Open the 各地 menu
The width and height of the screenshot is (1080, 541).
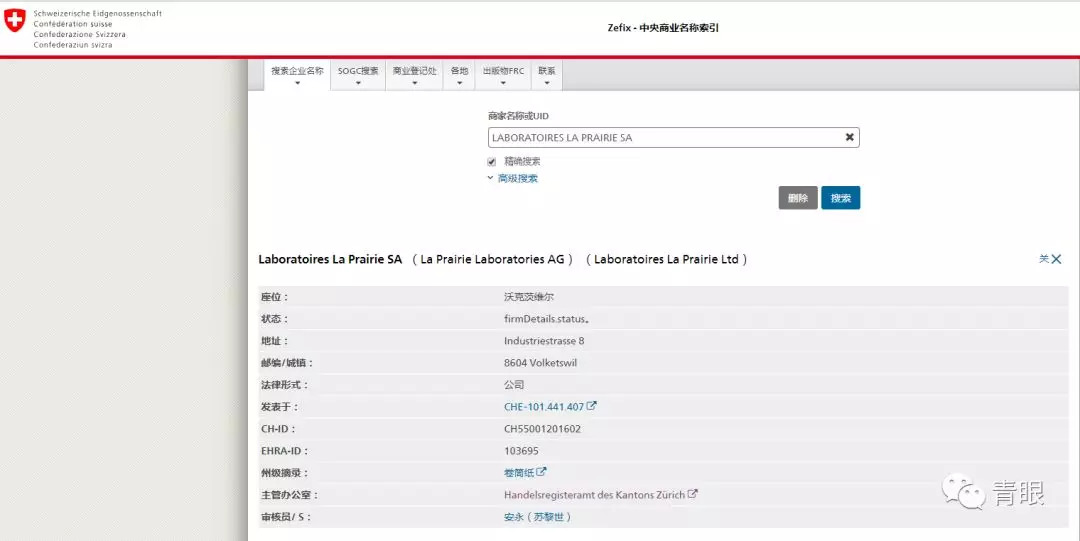[459, 74]
